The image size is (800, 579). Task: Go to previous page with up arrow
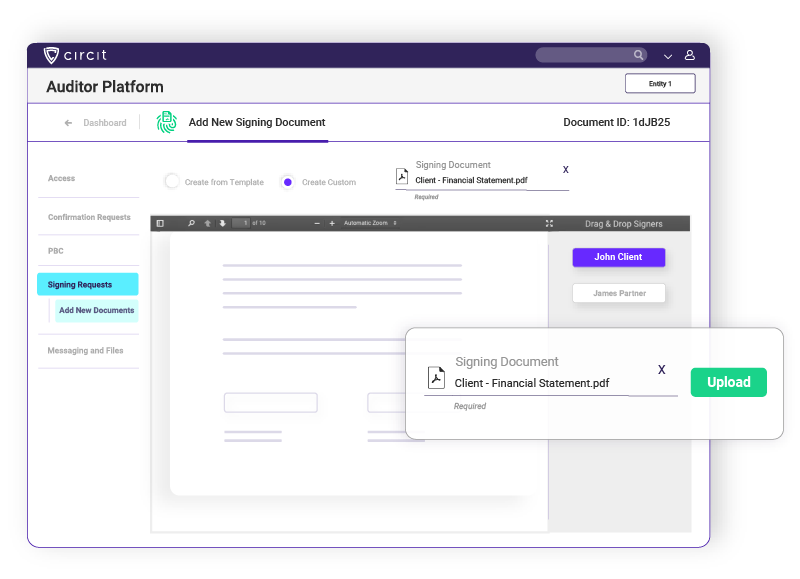[208, 223]
